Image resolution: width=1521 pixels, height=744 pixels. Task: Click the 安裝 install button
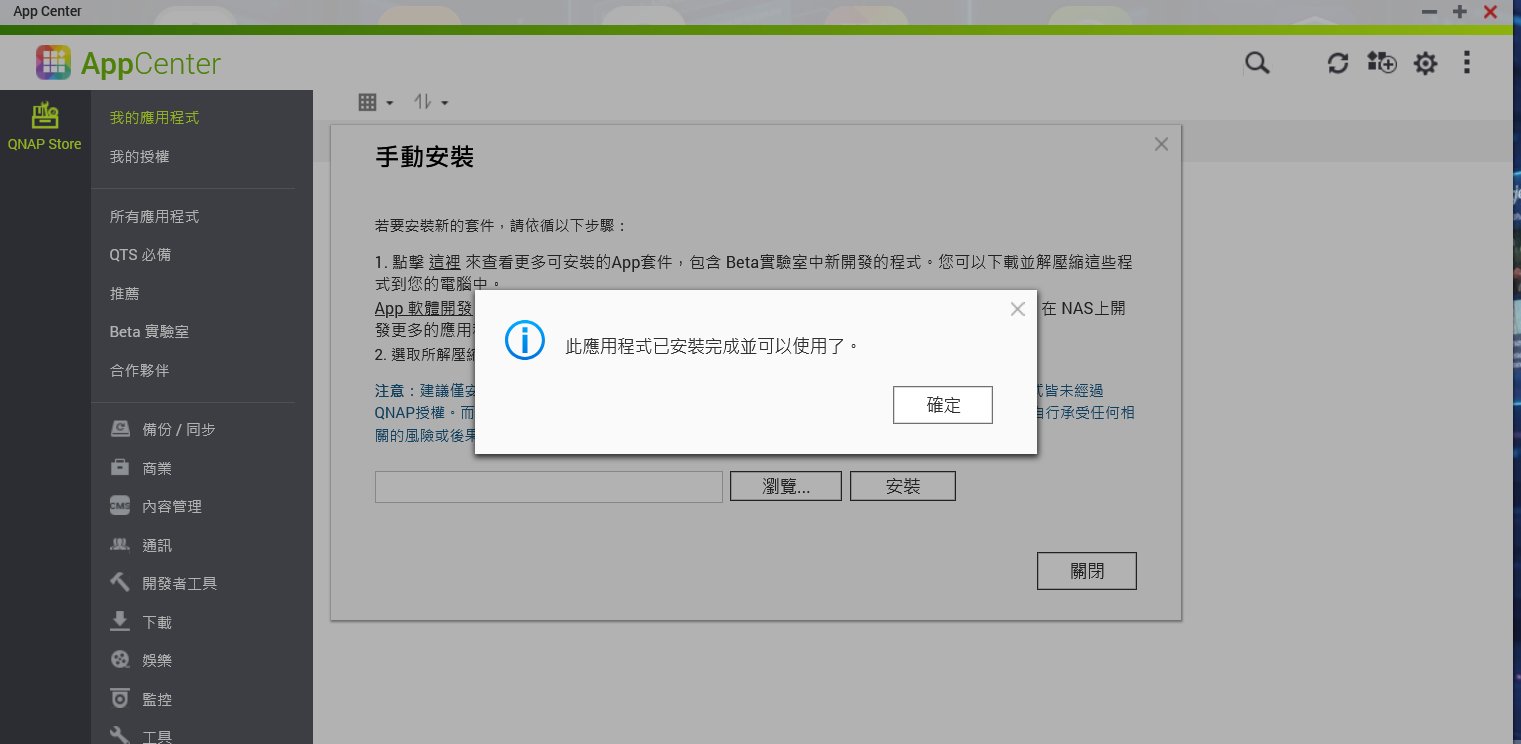tap(902, 487)
